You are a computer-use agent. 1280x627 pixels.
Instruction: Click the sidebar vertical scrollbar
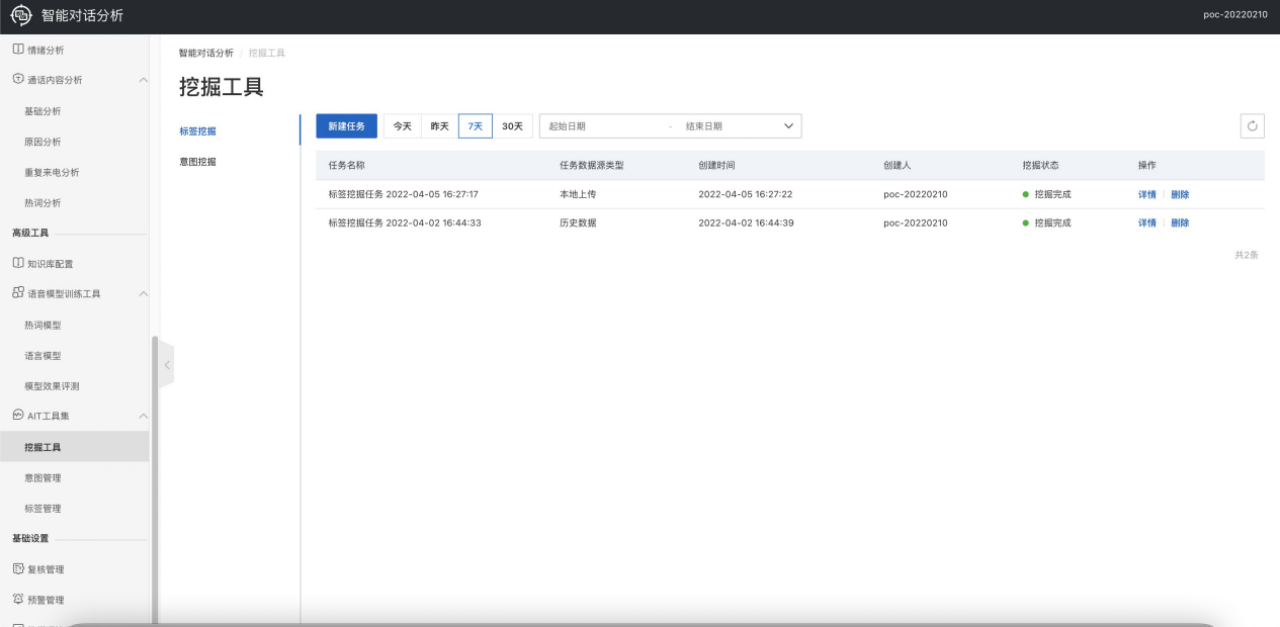[x=154, y=480]
